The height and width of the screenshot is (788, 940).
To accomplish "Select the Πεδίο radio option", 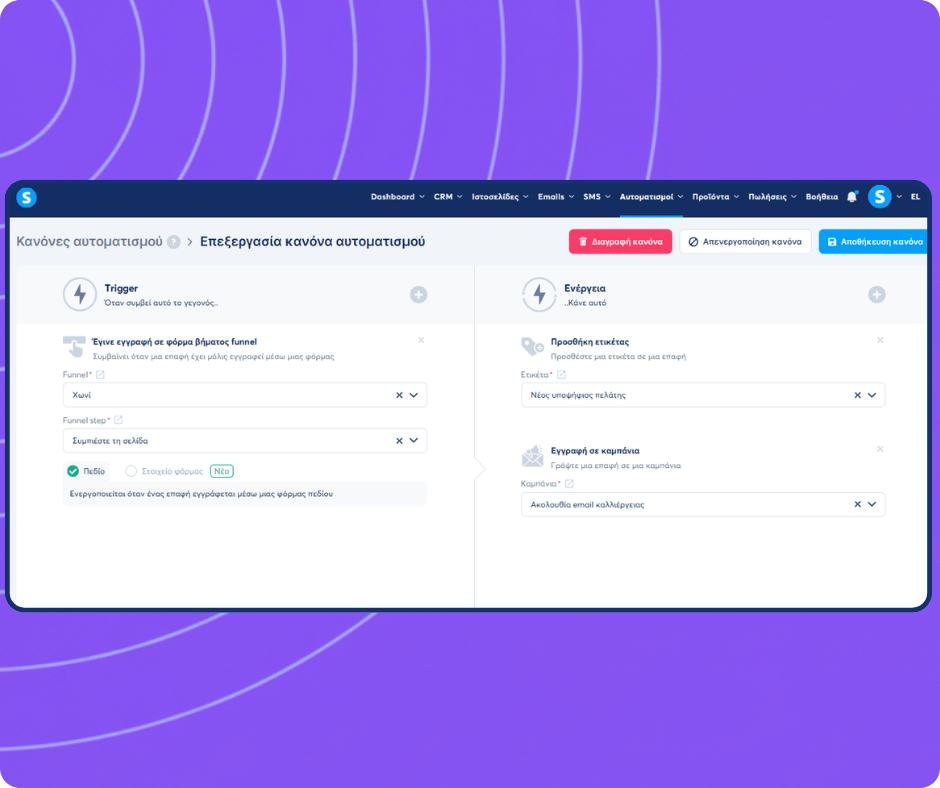I will pos(73,471).
